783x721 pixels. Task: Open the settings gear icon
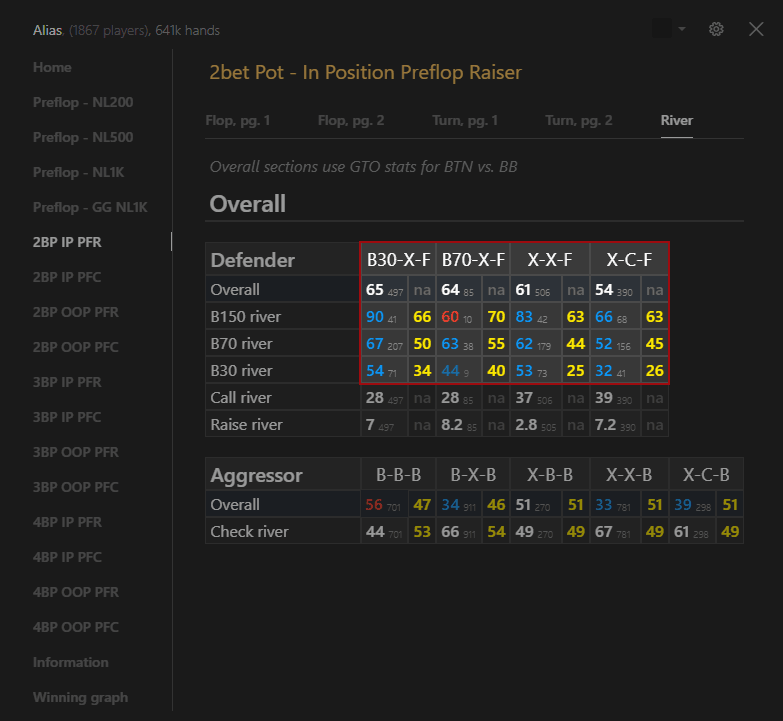(716, 29)
